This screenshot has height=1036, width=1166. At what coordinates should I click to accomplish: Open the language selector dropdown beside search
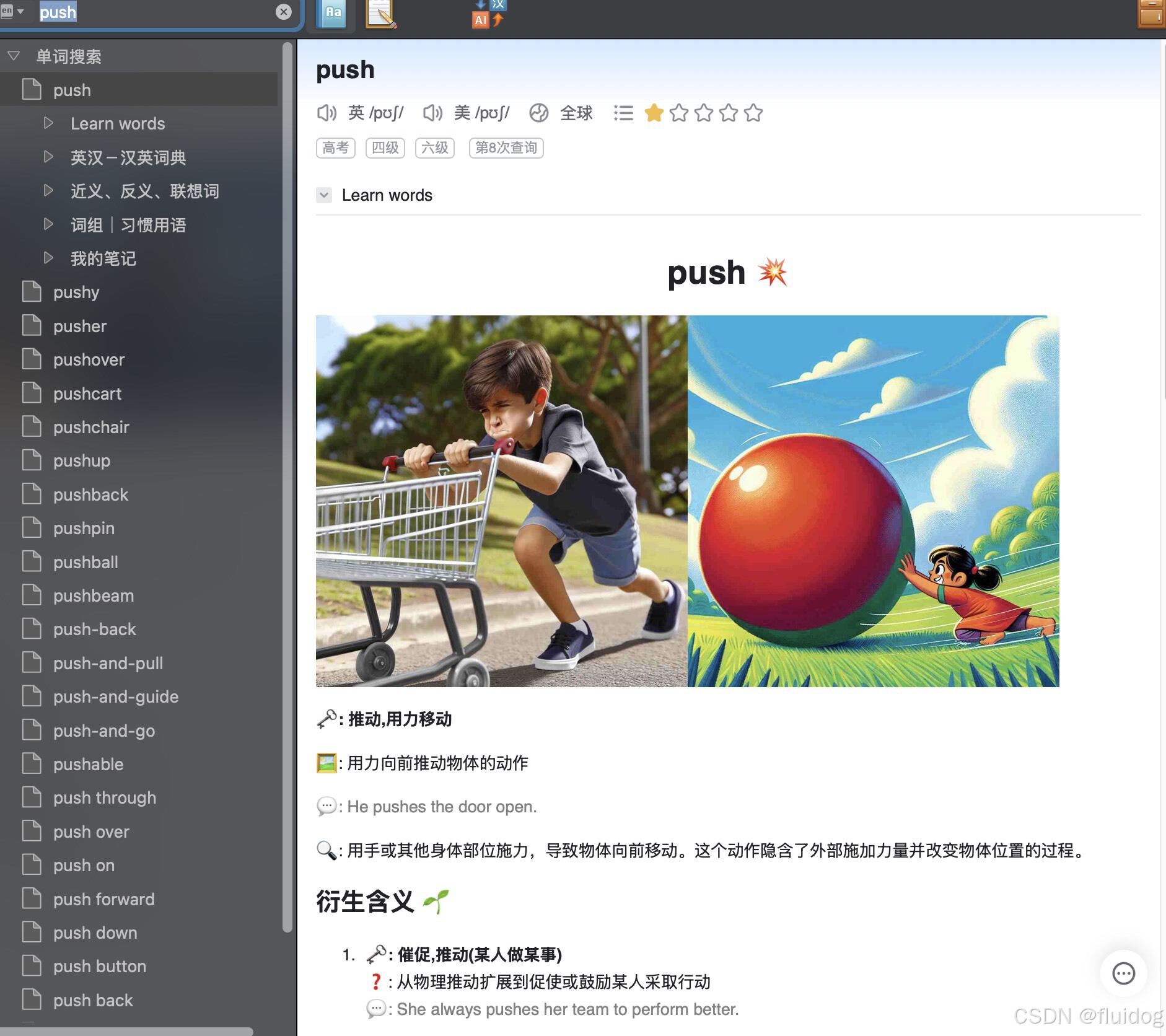pos(12,11)
